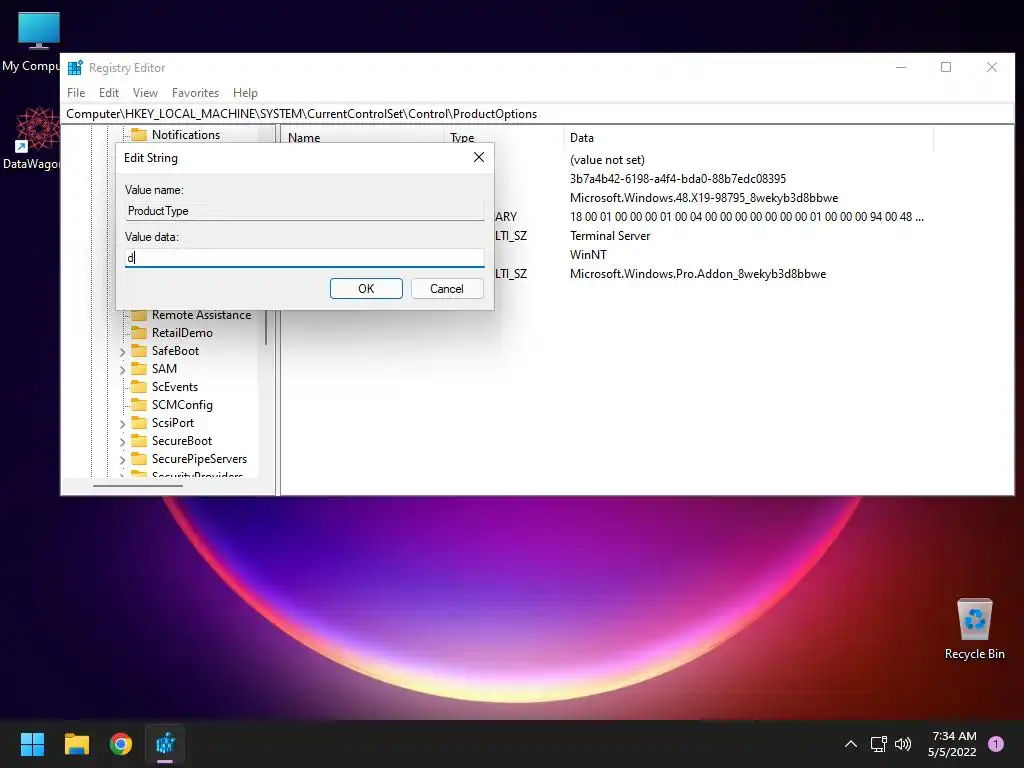This screenshot has height=768, width=1024.
Task: Click Registry Editor taskbar icon
Action: pos(165,744)
